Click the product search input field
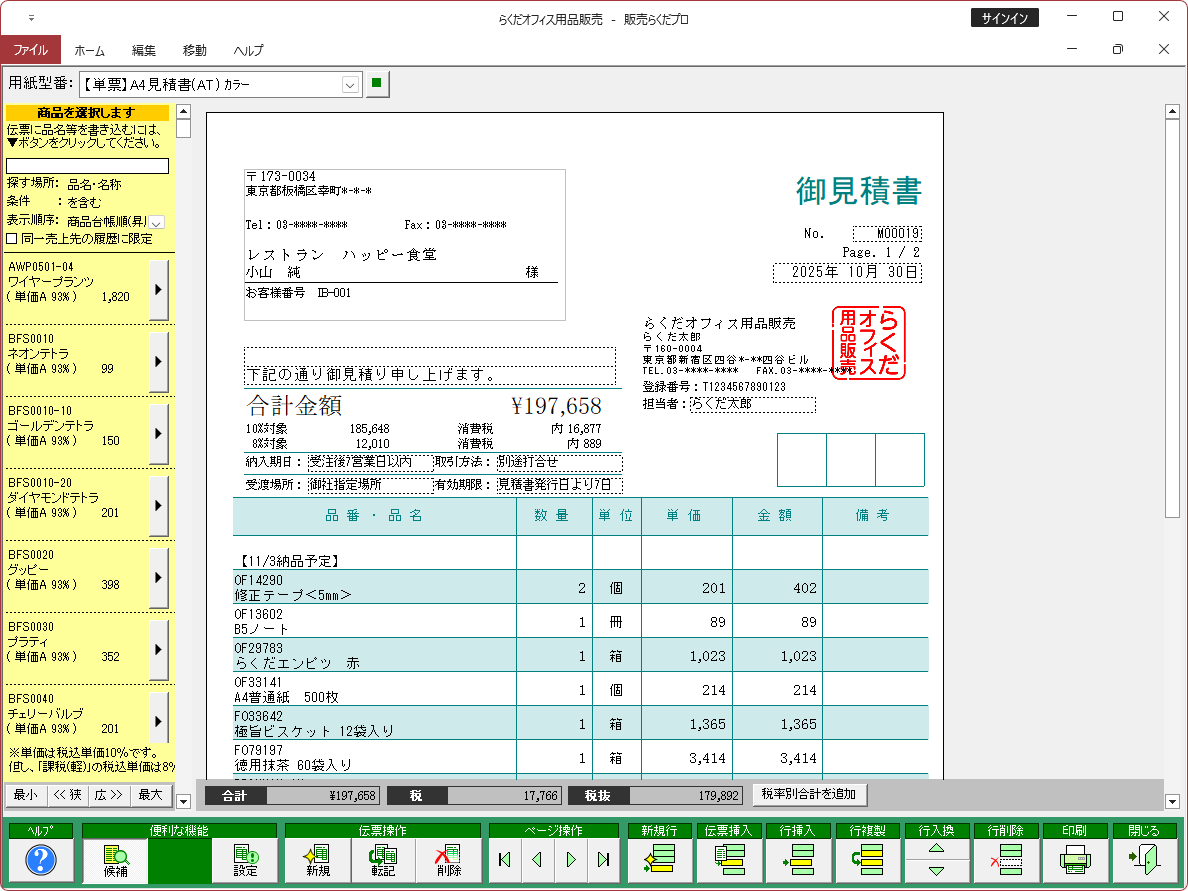1188x891 pixels. pos(88,166)
